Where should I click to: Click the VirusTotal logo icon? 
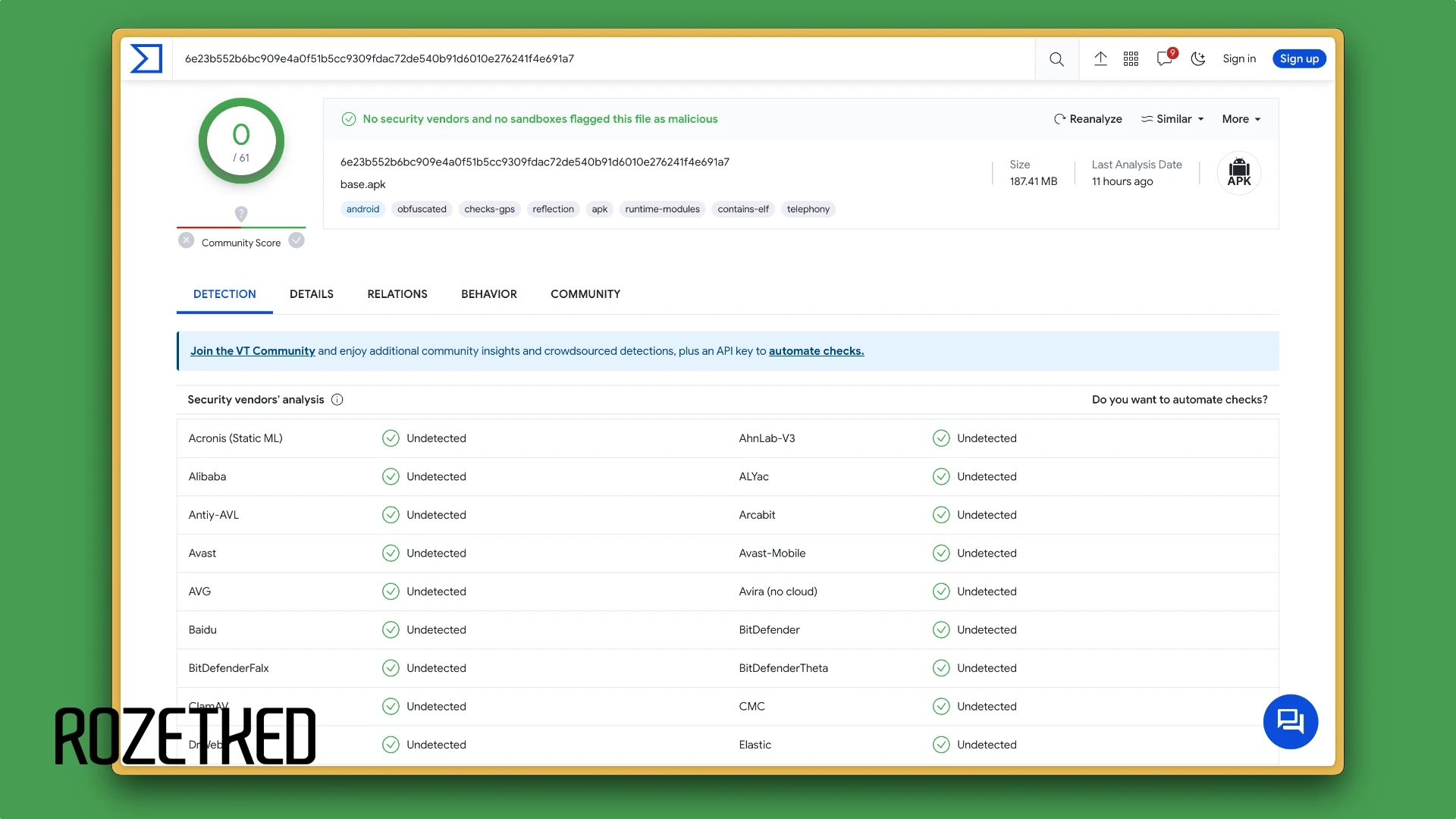tap(146, 58)
